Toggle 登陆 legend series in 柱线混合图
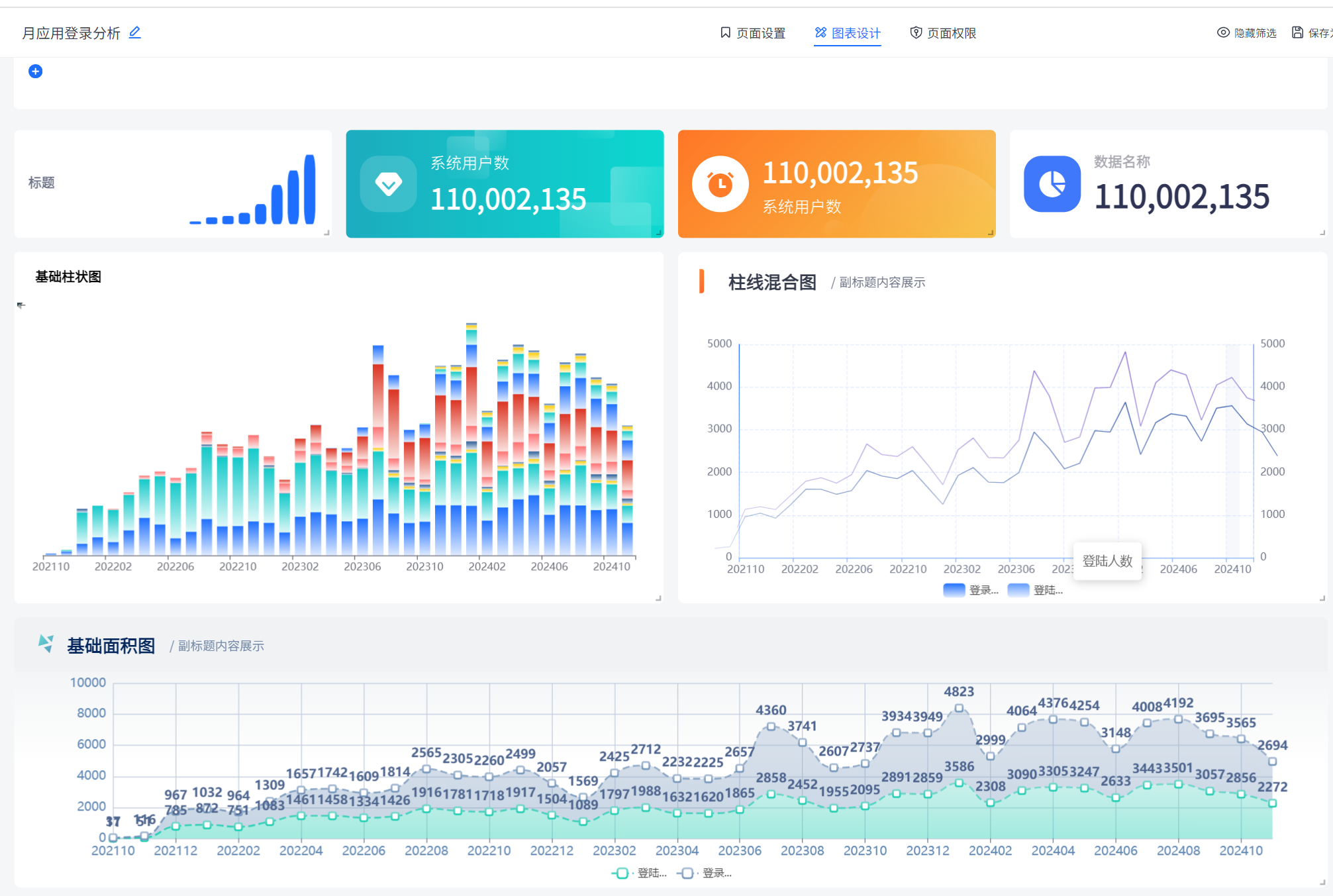The height and width of the screenshot is (896, 1333). coord(1034,590)
